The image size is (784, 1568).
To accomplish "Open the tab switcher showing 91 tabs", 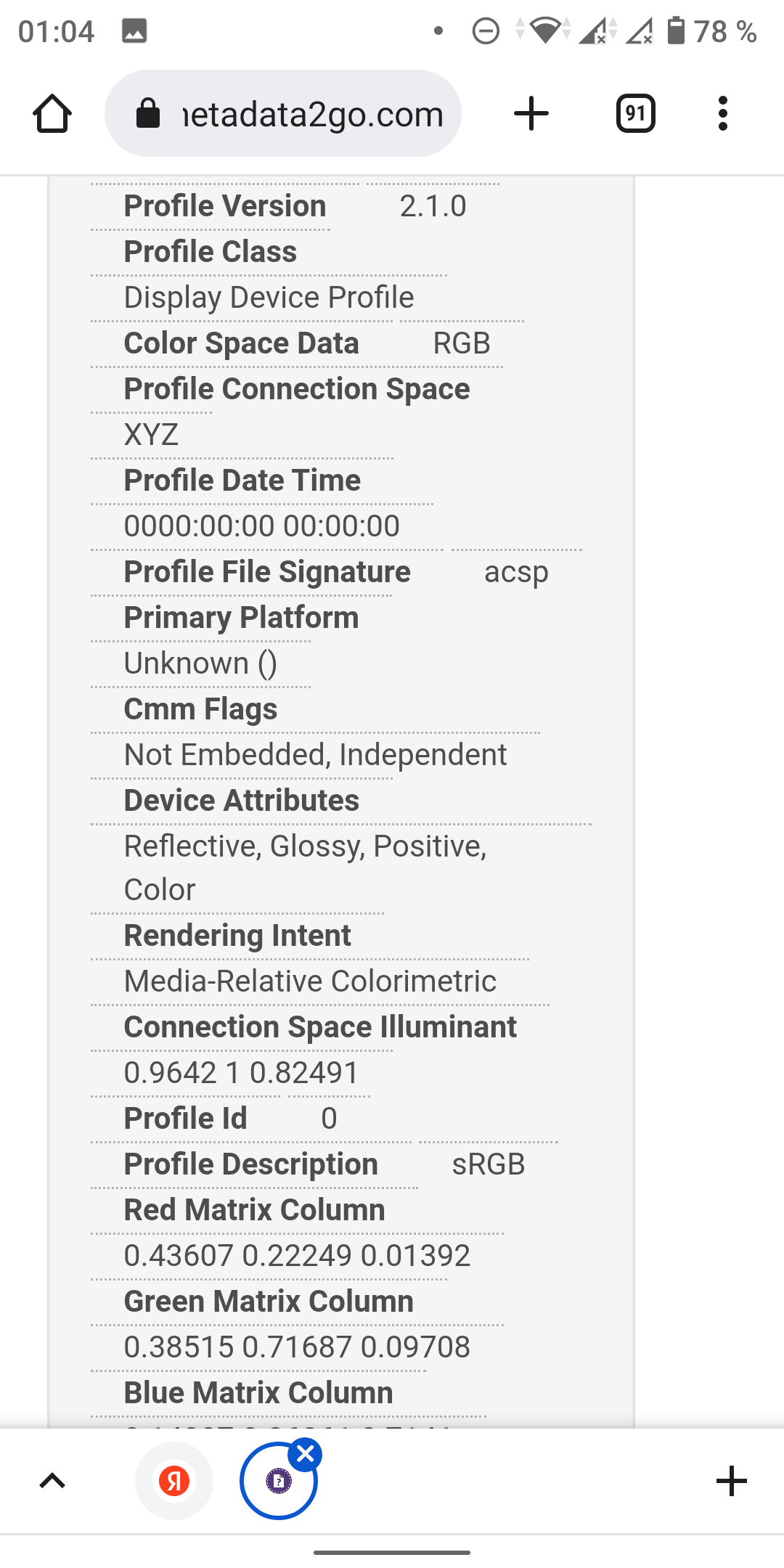I will (636, 113).
